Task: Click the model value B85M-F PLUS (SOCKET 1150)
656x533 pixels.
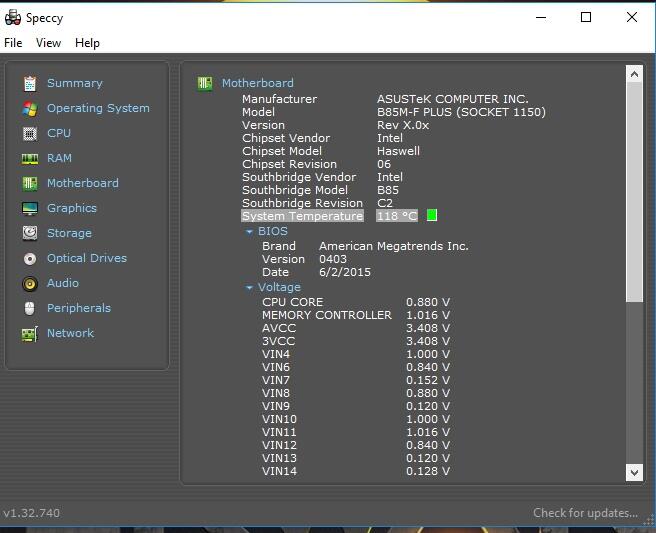Action: (461, 112)
